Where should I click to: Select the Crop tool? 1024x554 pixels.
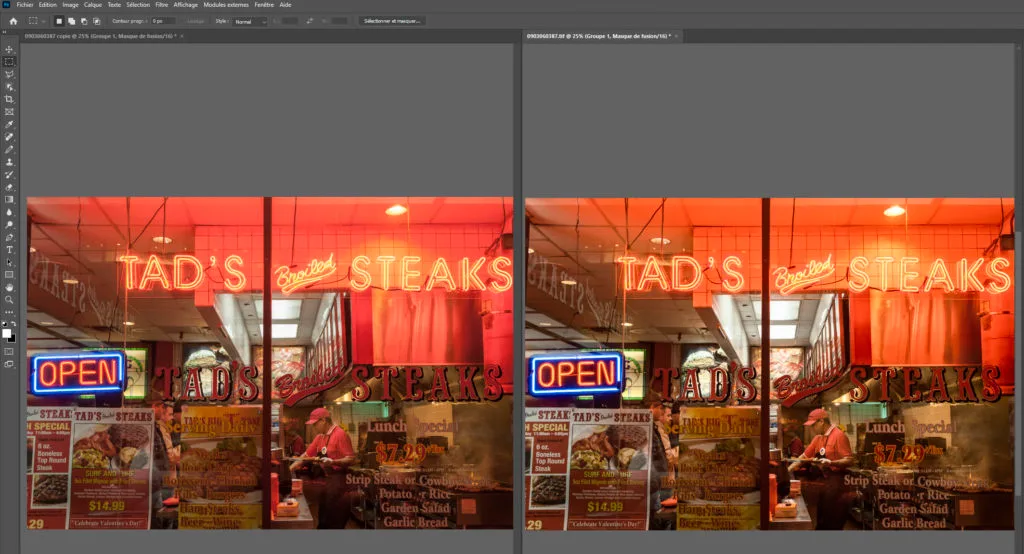click(9, 99)
